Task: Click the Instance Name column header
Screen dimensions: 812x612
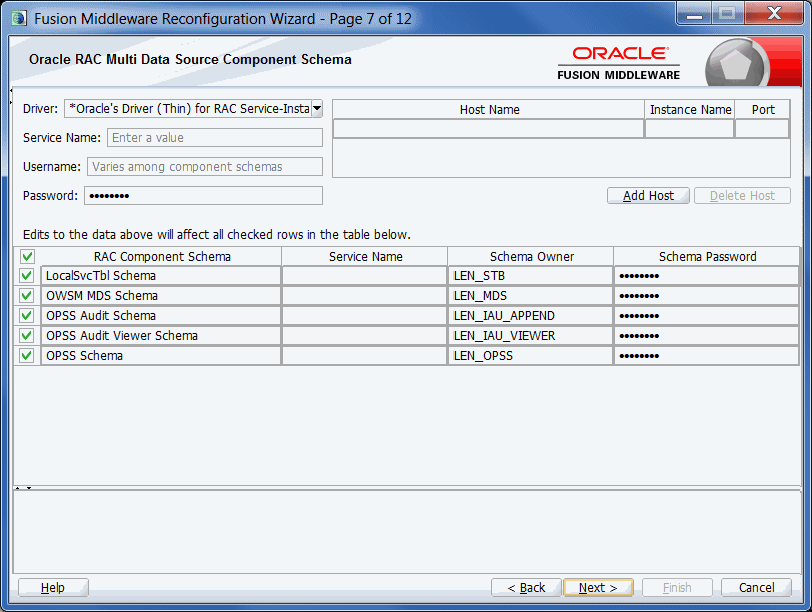Action: click(x=690, y=110)
